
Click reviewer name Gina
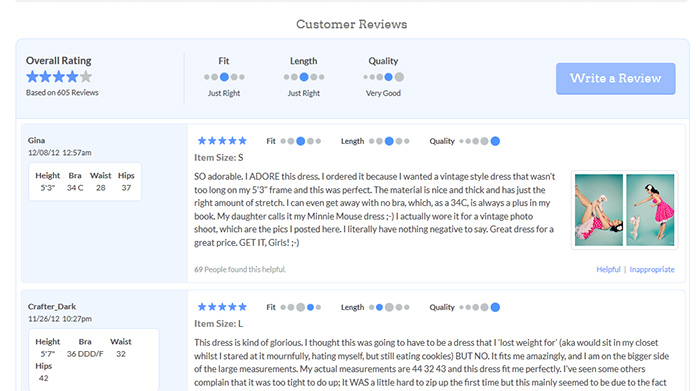click(x=36, y=140)
